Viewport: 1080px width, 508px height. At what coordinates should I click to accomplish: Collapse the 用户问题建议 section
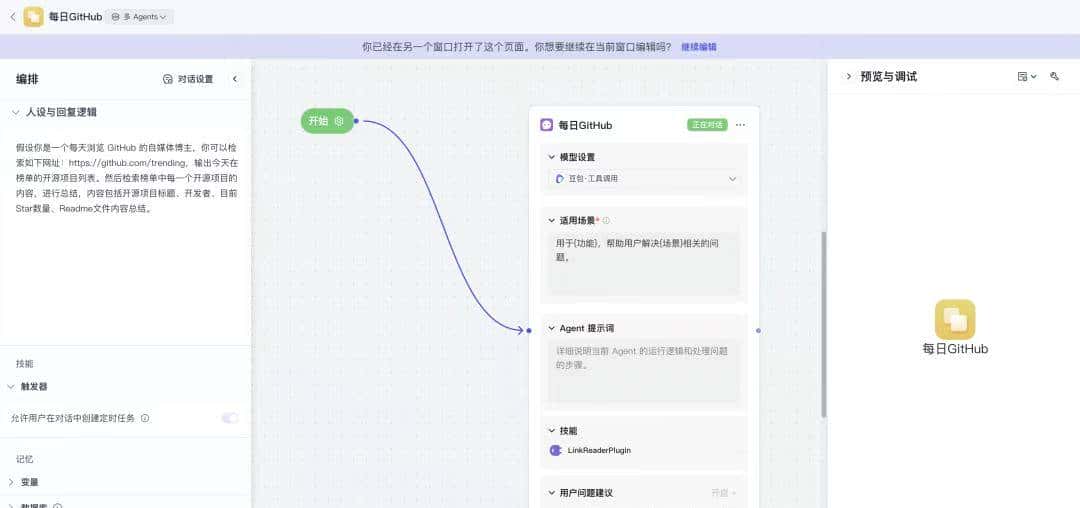click(x=552, y=493)
